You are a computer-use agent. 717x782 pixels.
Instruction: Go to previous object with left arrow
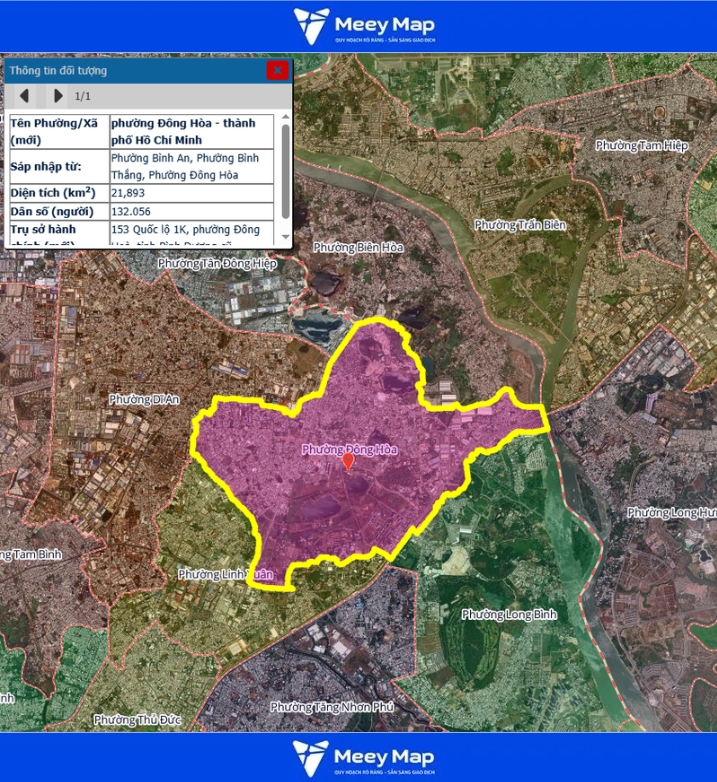tap(25, 96)
